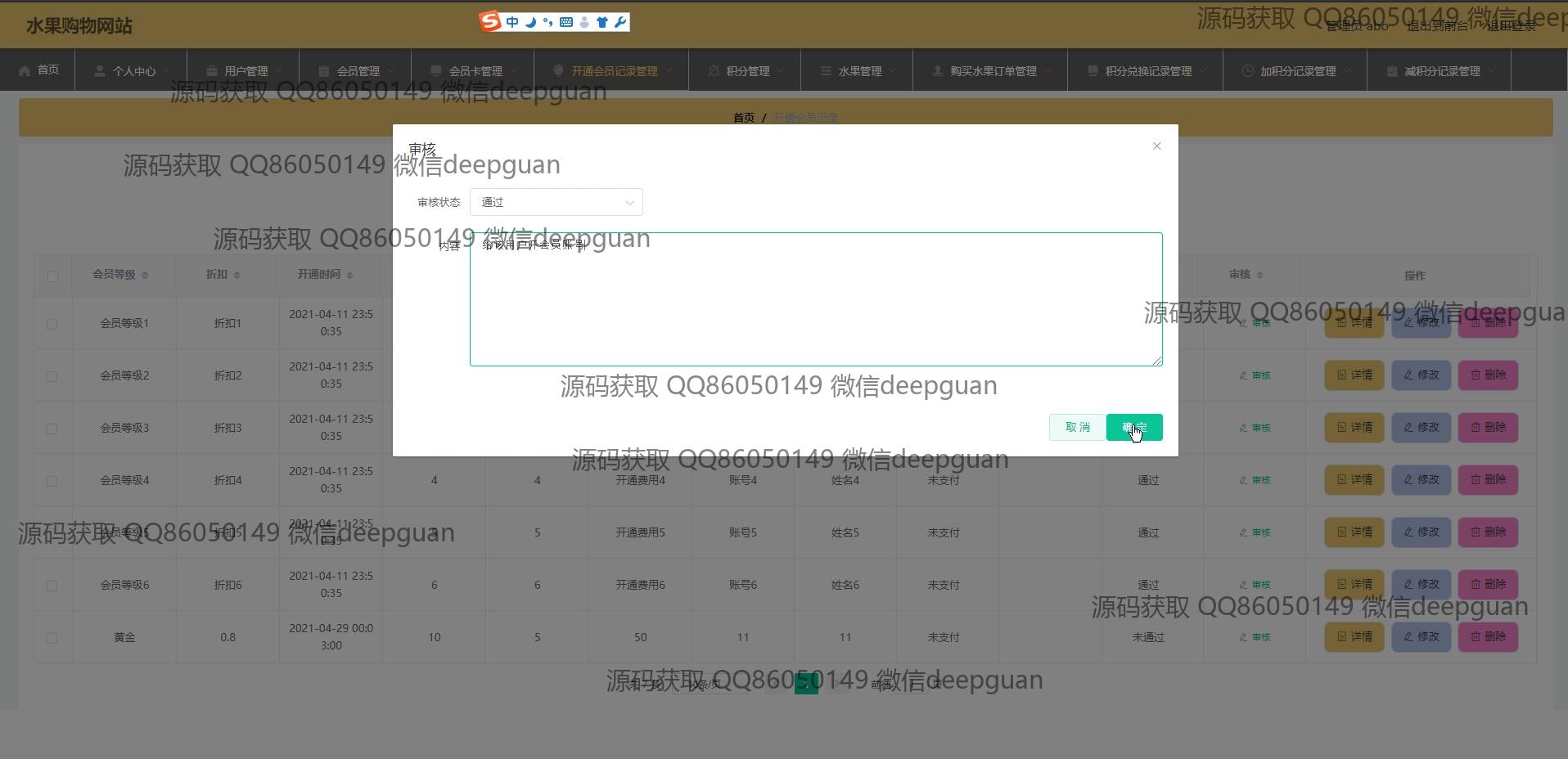Screen dimensions: 1568x759
Task: Expand the 水果管理 menu
Action: [x=858, y=71]
